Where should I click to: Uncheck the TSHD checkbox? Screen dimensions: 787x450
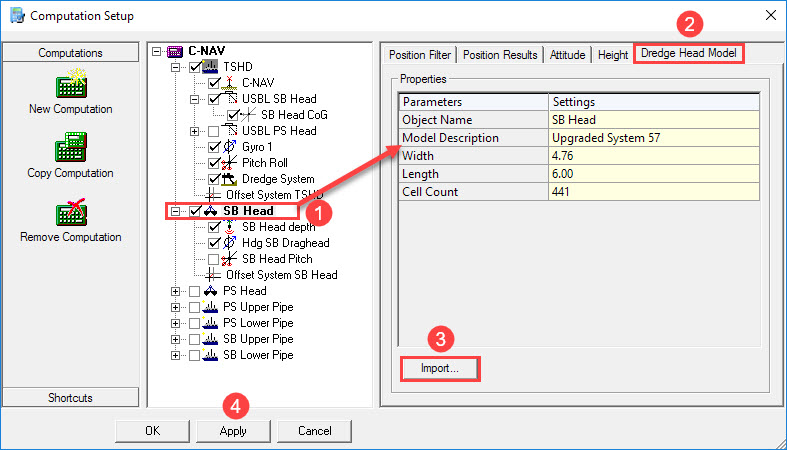coord(195,67)
